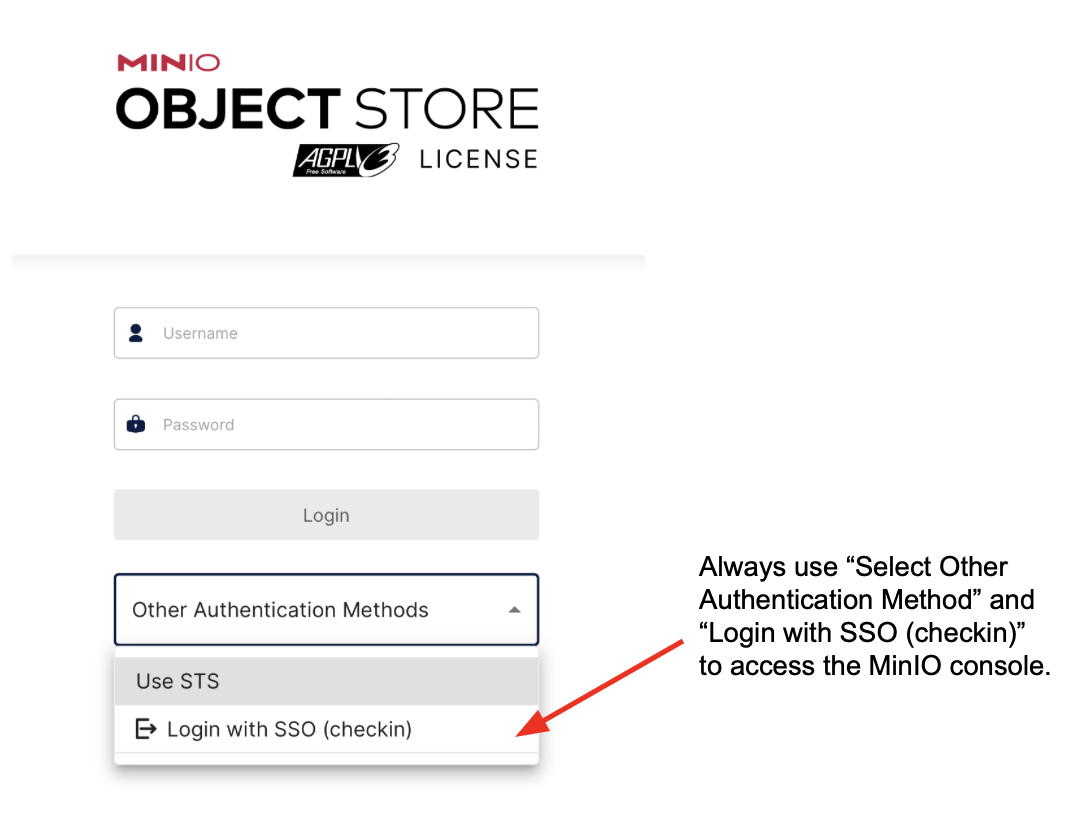The height and width of the screenshot is (840, 1080).
Task: Click the Password placeholder text
Action: pos(198,424)
